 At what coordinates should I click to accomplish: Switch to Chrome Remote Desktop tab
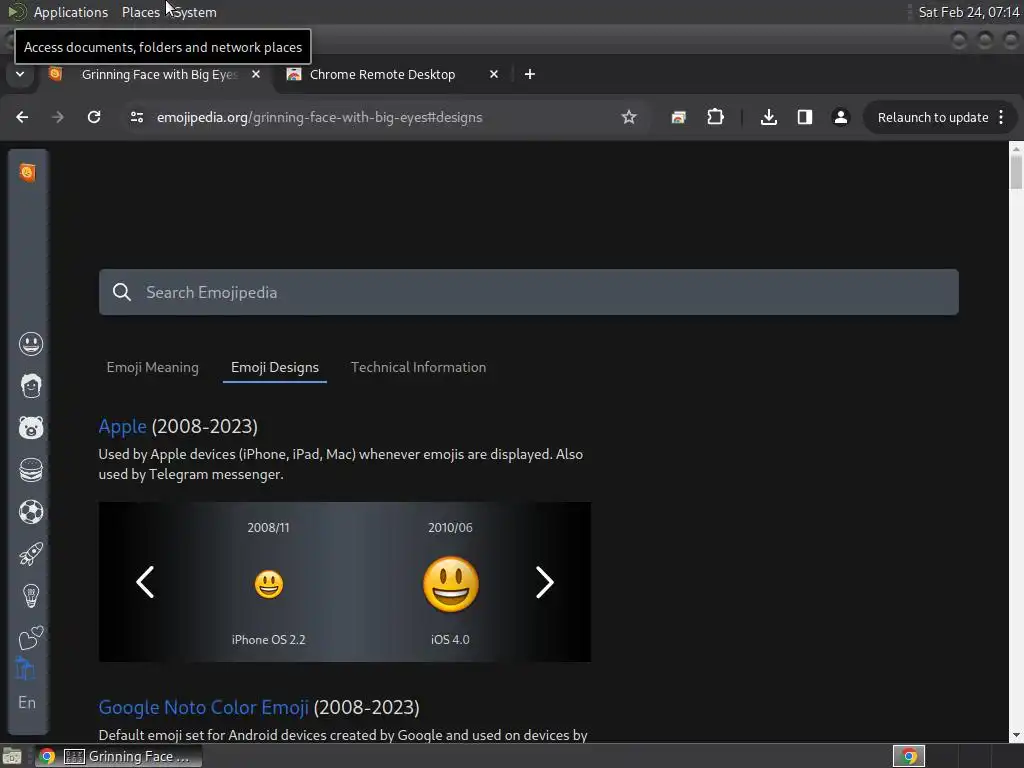coord(382,74)
